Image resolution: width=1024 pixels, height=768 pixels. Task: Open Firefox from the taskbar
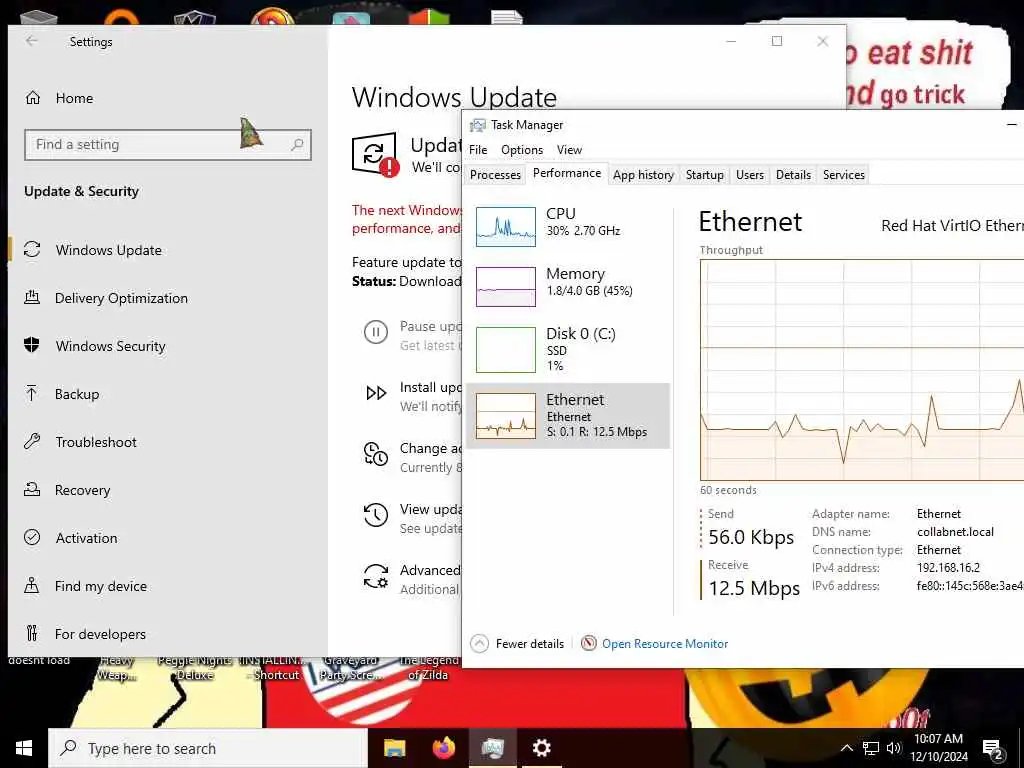(x=443, y=748)
